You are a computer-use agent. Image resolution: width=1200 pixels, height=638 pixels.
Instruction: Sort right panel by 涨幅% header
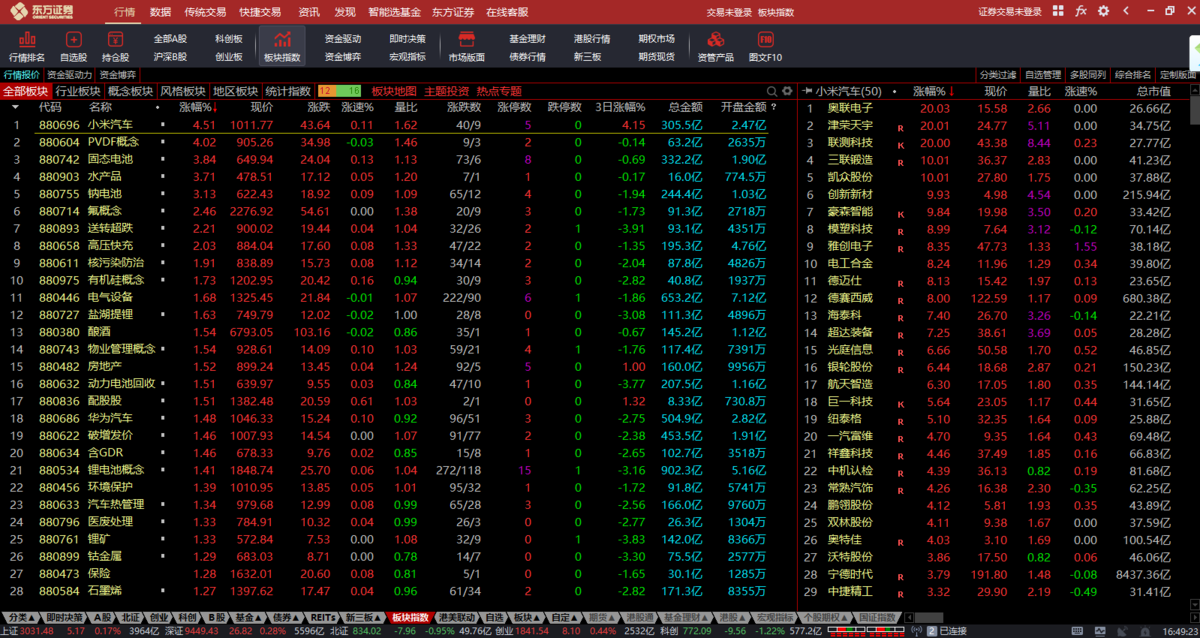[934, 91]
